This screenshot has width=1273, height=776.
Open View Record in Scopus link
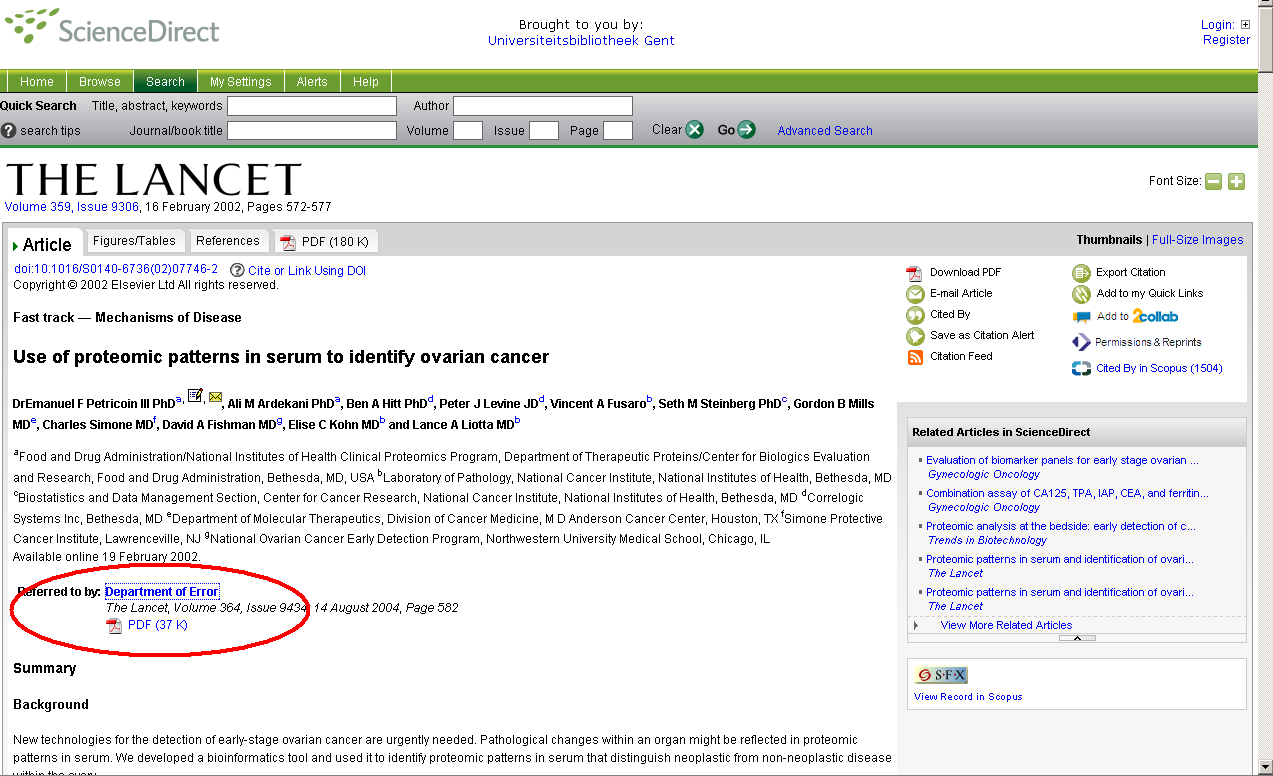[x=968, y=697]
